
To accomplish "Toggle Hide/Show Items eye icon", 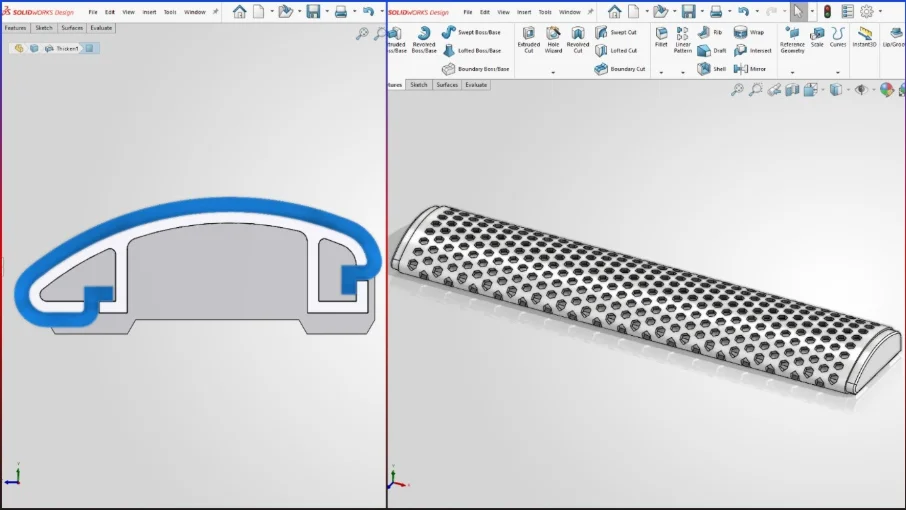I will 861,90.
